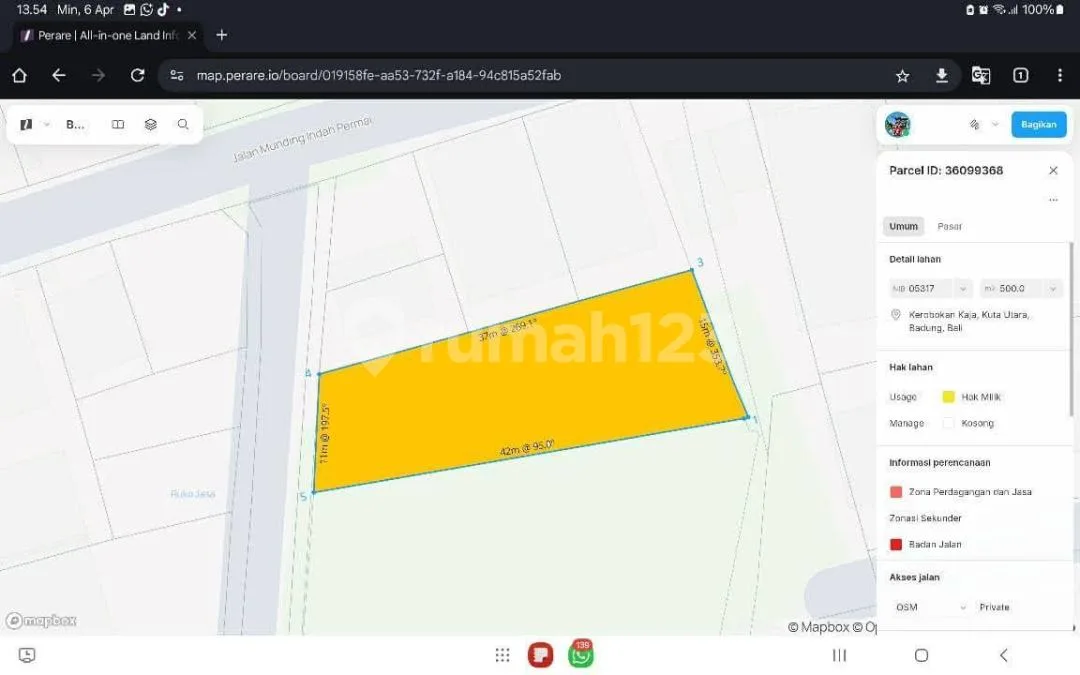Navigate forward in the browser
The image size is (1080, 675).
pyautogui.click(x=98, y=76)
